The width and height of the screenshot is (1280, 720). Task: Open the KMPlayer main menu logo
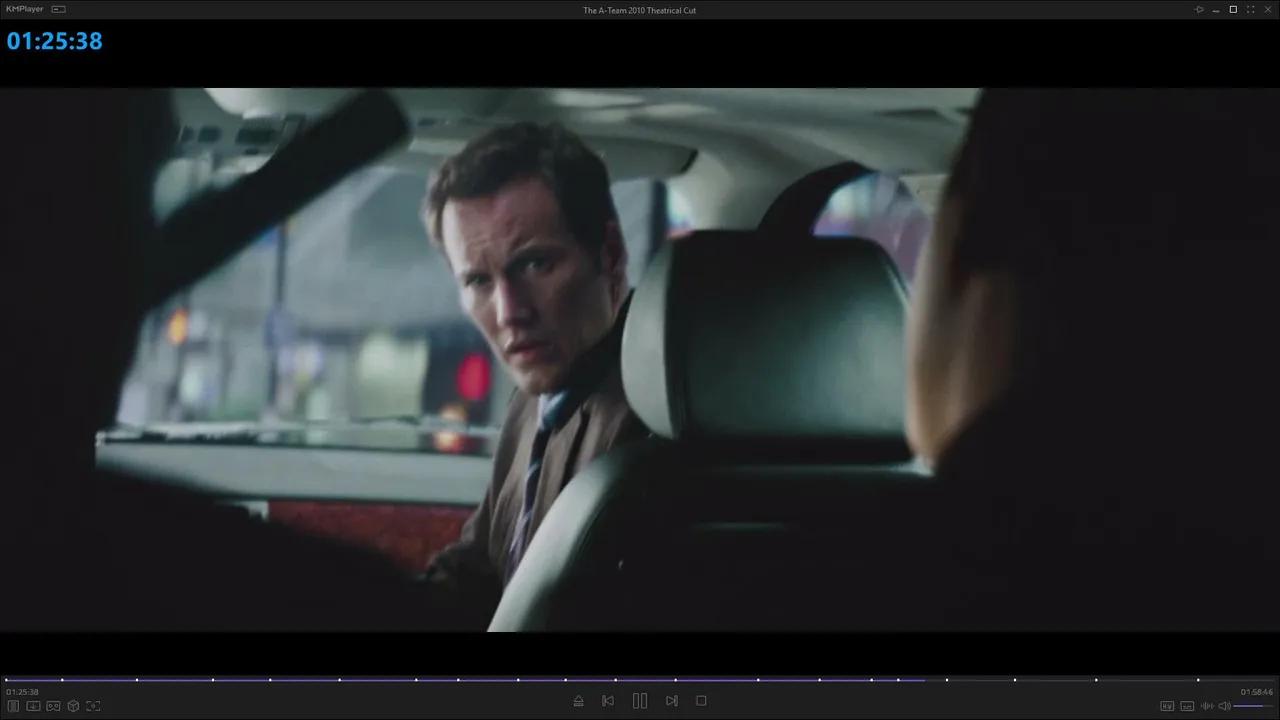point(25,9)
